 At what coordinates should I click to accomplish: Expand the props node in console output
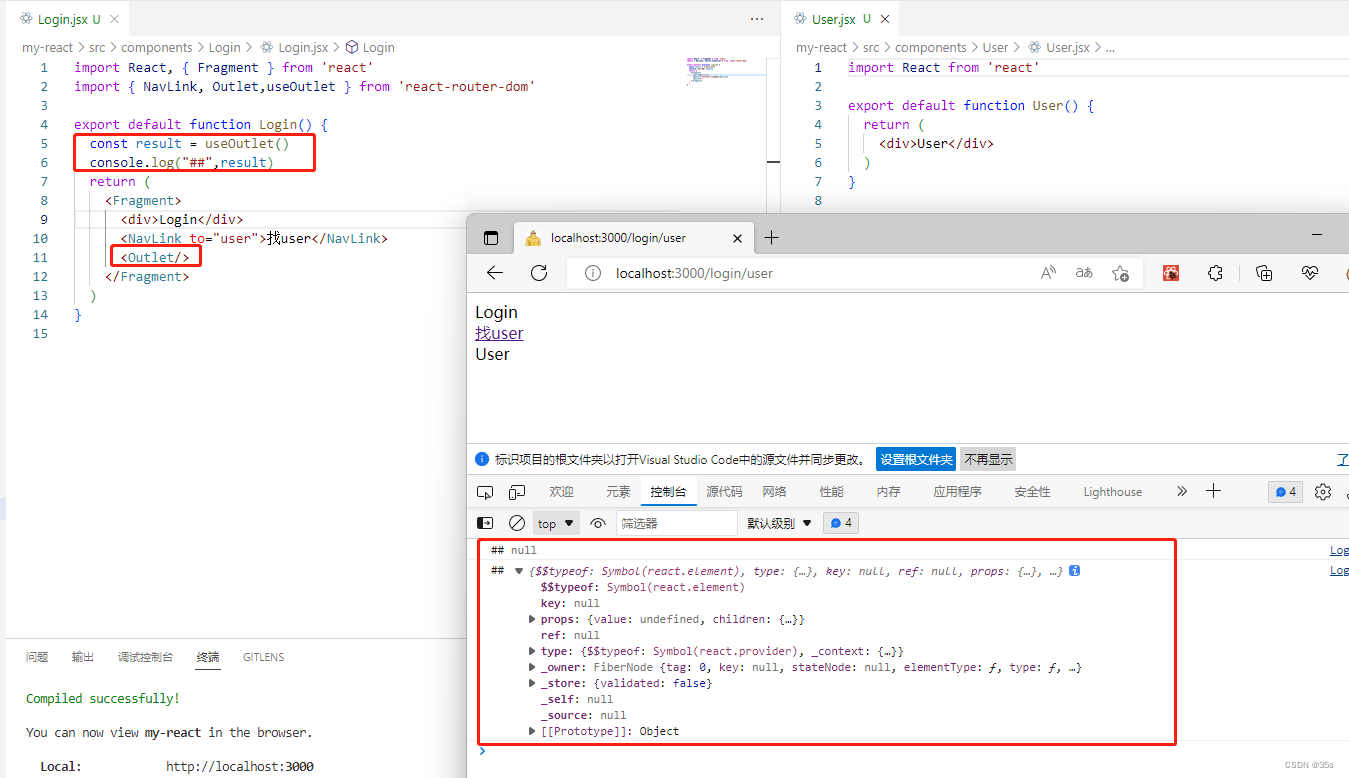pos(531,618)
